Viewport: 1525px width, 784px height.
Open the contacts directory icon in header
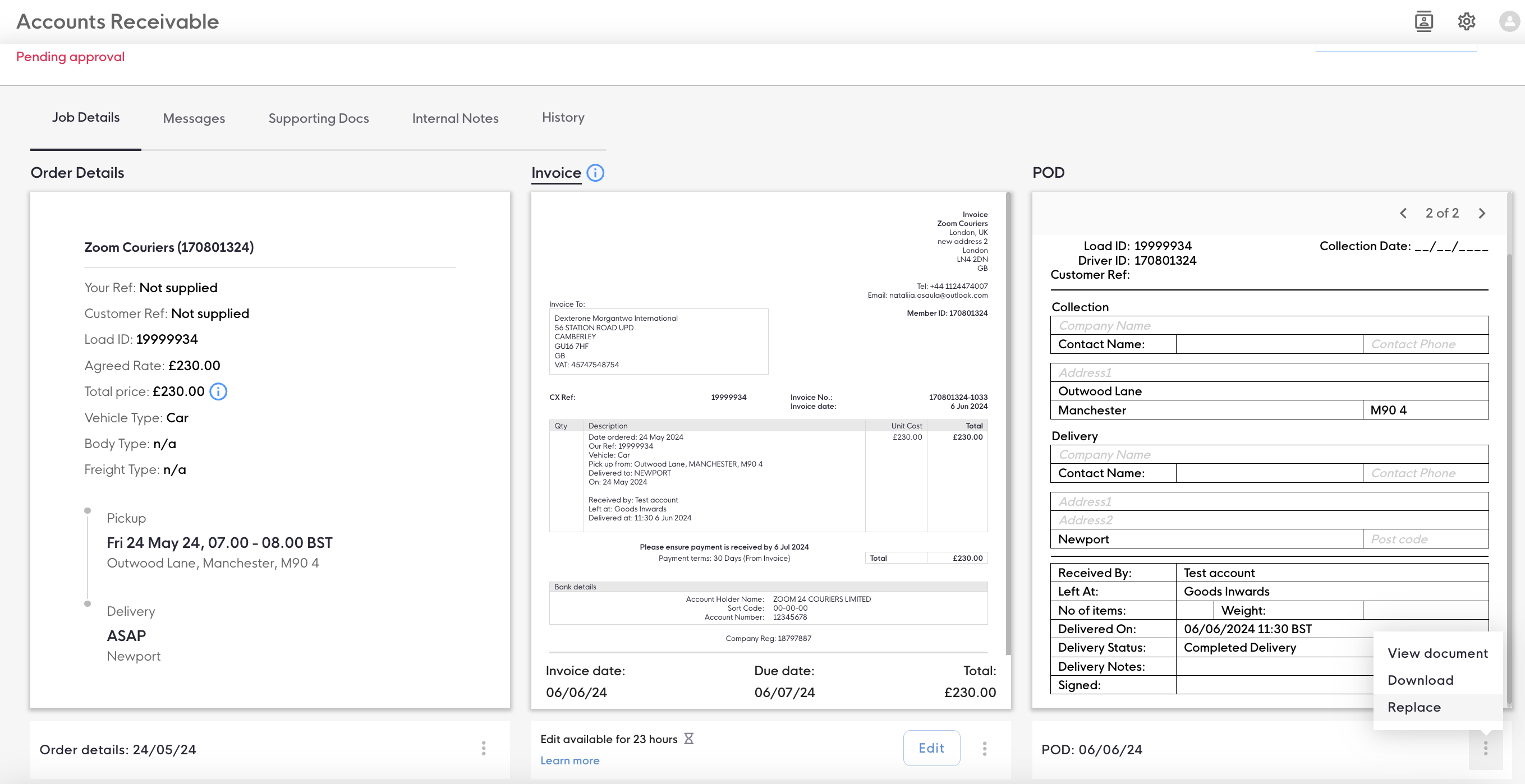tap(1423, 21)
